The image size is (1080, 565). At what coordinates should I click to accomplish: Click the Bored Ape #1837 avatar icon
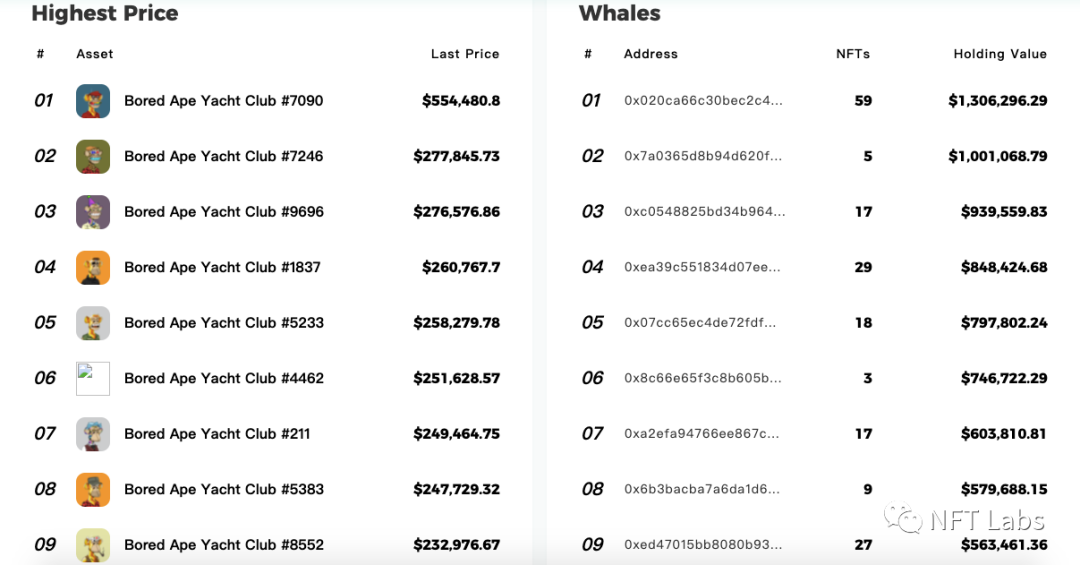(93, 267)
